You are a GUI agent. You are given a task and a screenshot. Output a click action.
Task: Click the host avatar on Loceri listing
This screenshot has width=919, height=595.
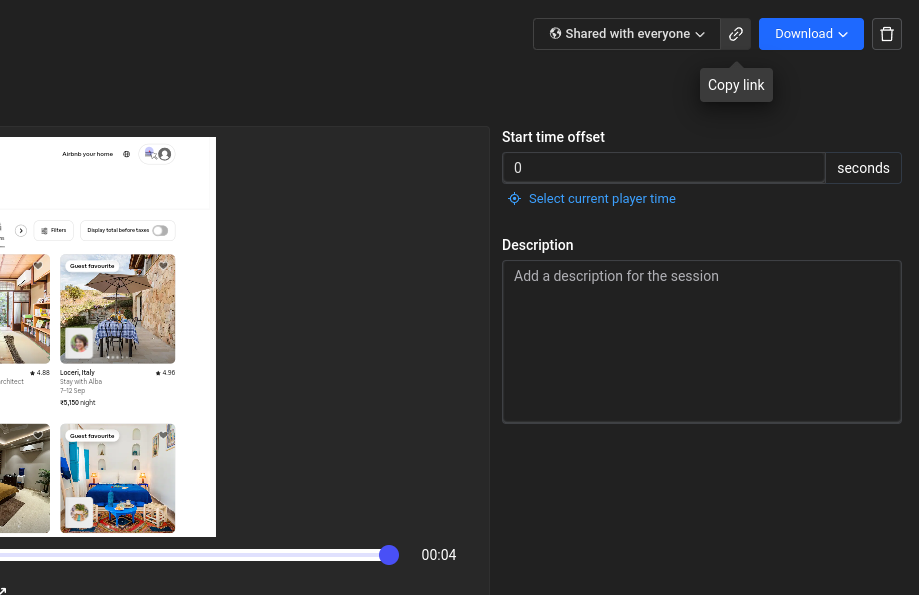point(79,343)
